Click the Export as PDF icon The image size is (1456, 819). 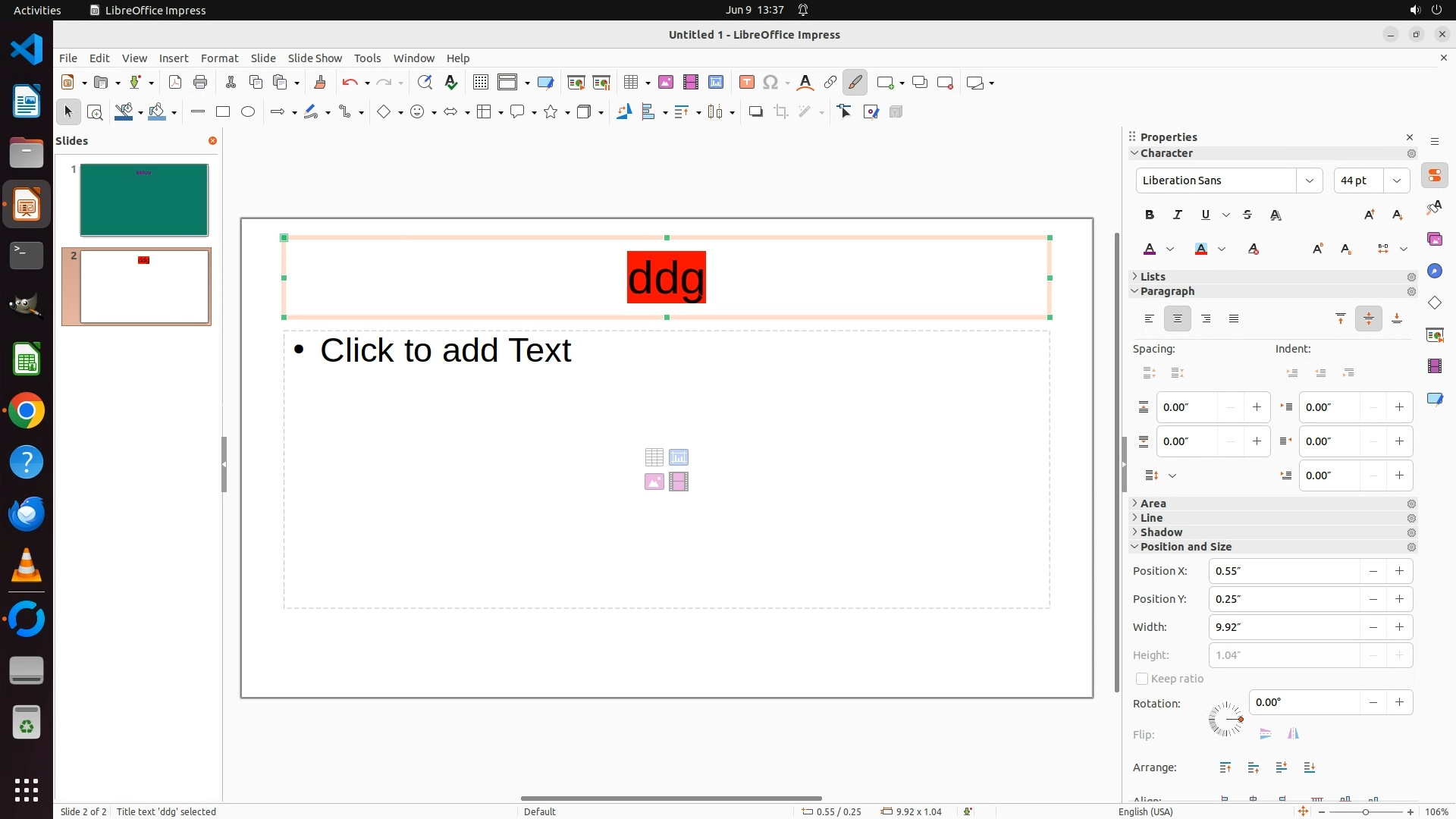coord(175,83)
